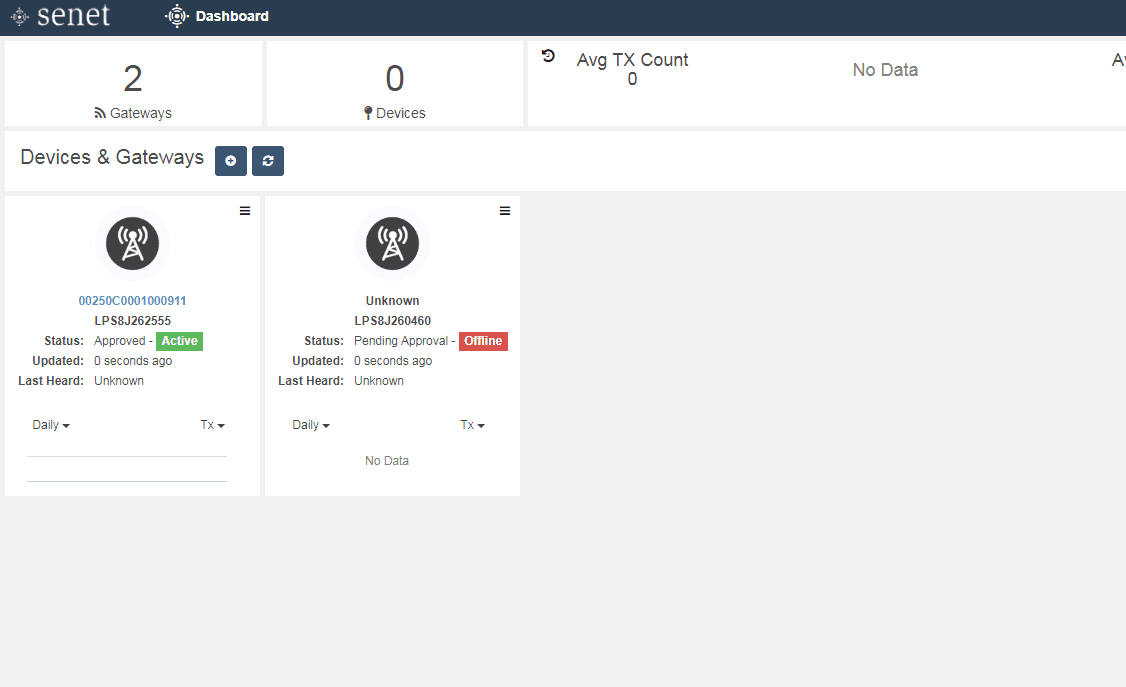This screenshot has height=687, width=1126.
Task: Expand the Tx dropdown on the Offline gateway
Action: [473, 425]
